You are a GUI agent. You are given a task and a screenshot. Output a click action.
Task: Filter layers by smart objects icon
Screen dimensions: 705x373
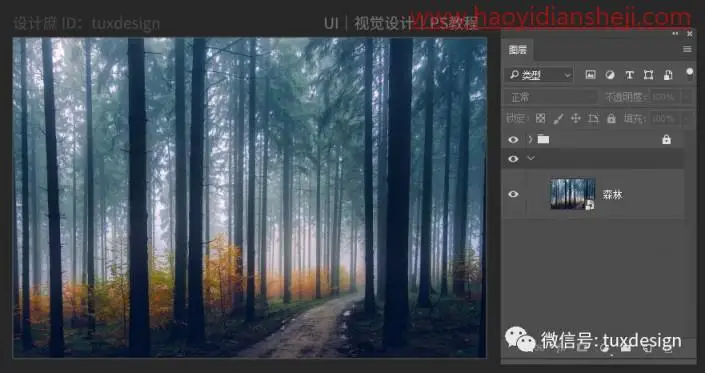tap(668, 75)
